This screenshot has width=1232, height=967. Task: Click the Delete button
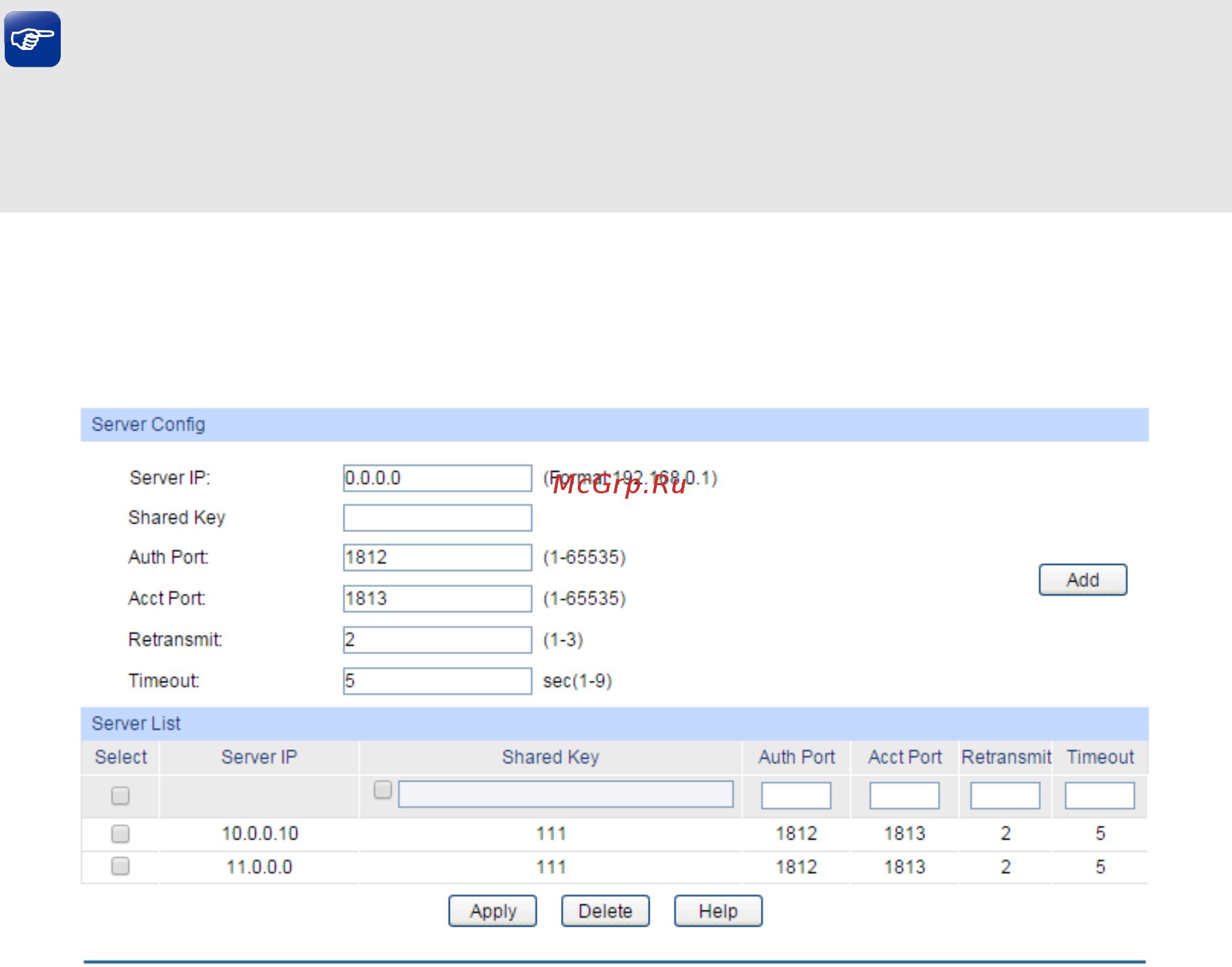(x=606, y=911)
